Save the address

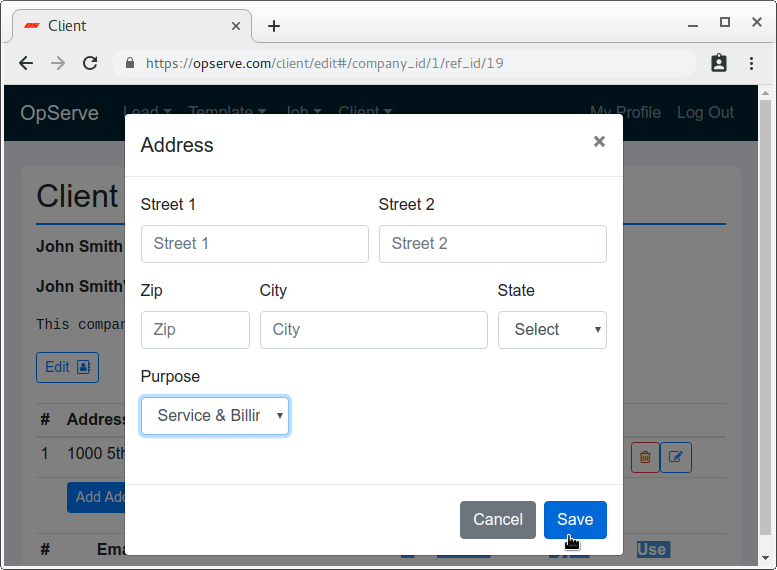point(575,519)
